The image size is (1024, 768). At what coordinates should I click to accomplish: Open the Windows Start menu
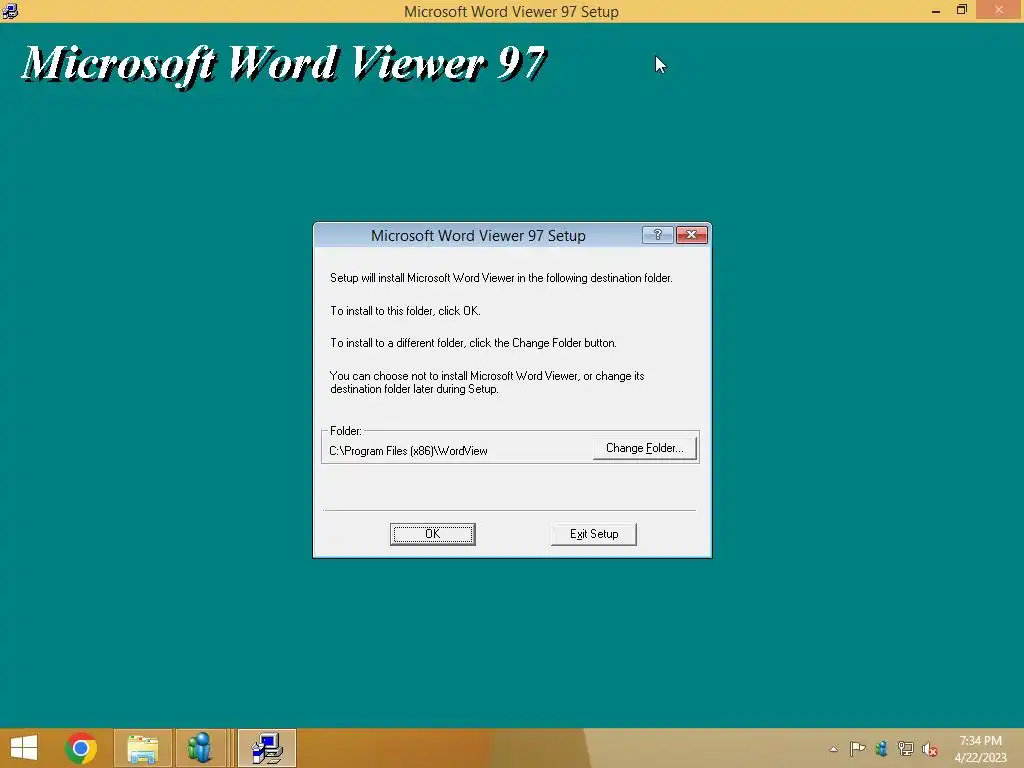[24, 748]
